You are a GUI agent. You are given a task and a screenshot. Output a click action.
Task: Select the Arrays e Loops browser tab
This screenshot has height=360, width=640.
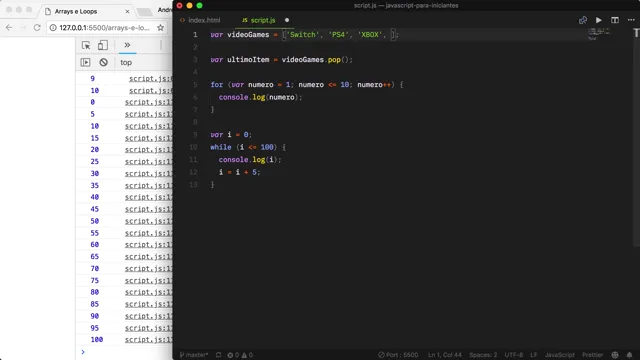tap(86, 11)
